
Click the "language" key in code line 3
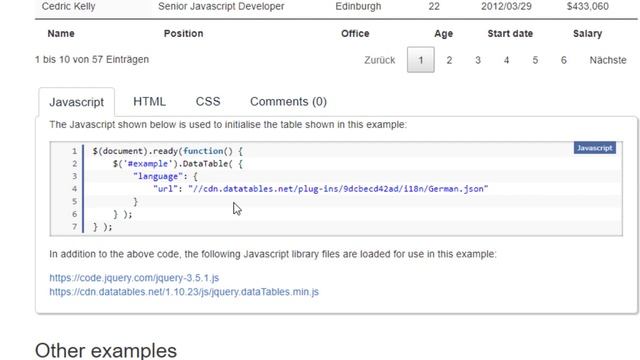(x=158, y=176)
